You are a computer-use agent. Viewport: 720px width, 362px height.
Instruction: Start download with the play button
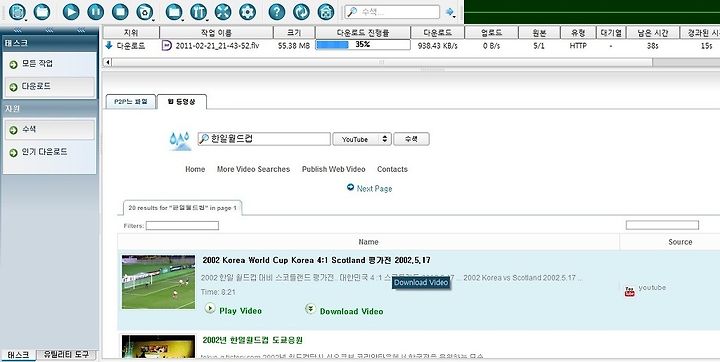click(71, 11)
